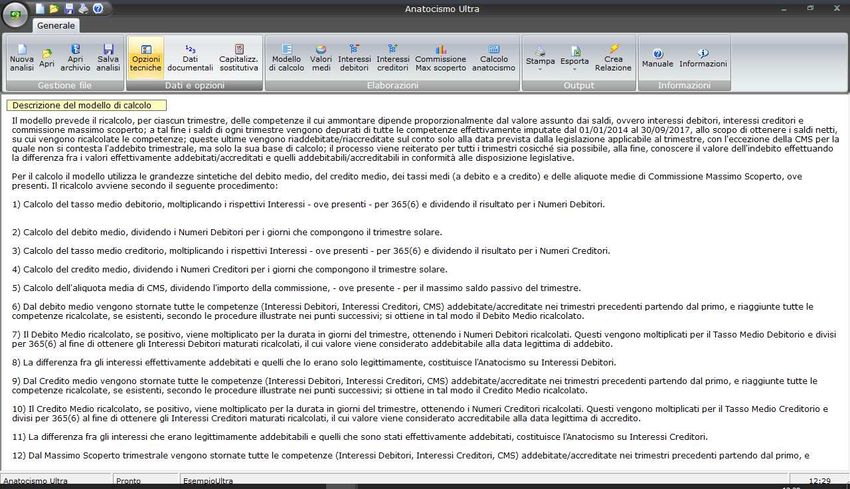
Task: Switch to the Generale ribbon tab
Action: [56, 26]
